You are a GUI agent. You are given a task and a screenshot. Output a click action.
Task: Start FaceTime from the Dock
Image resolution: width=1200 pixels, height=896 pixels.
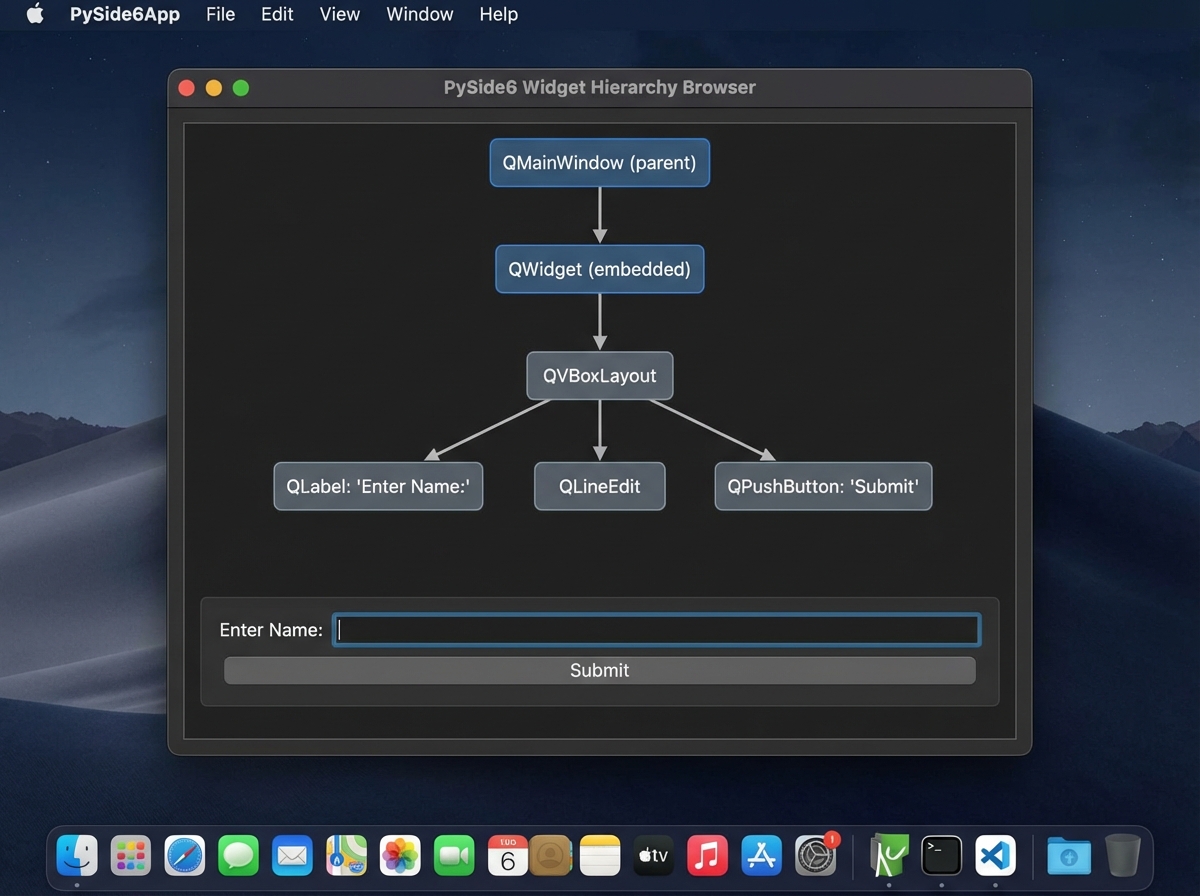point(454,855)
